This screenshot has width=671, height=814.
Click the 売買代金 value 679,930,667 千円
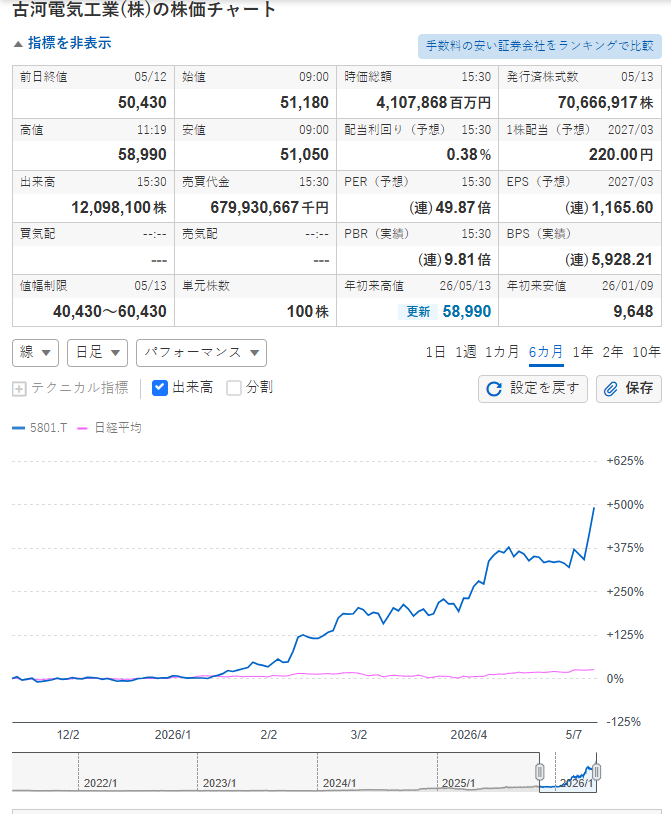click(269, 208)
